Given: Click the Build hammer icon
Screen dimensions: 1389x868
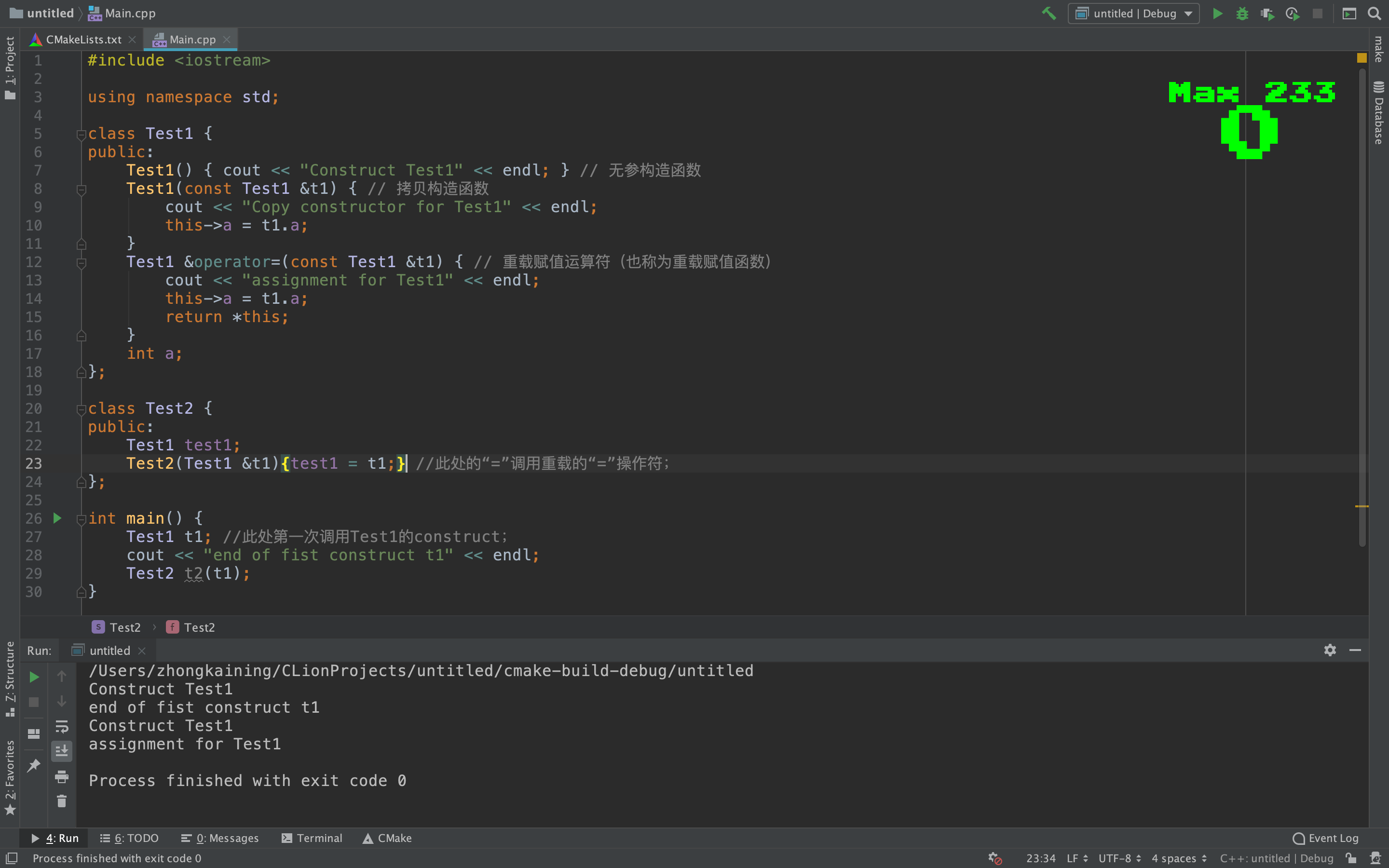Looking at the screenshot, I should 1049,13.
